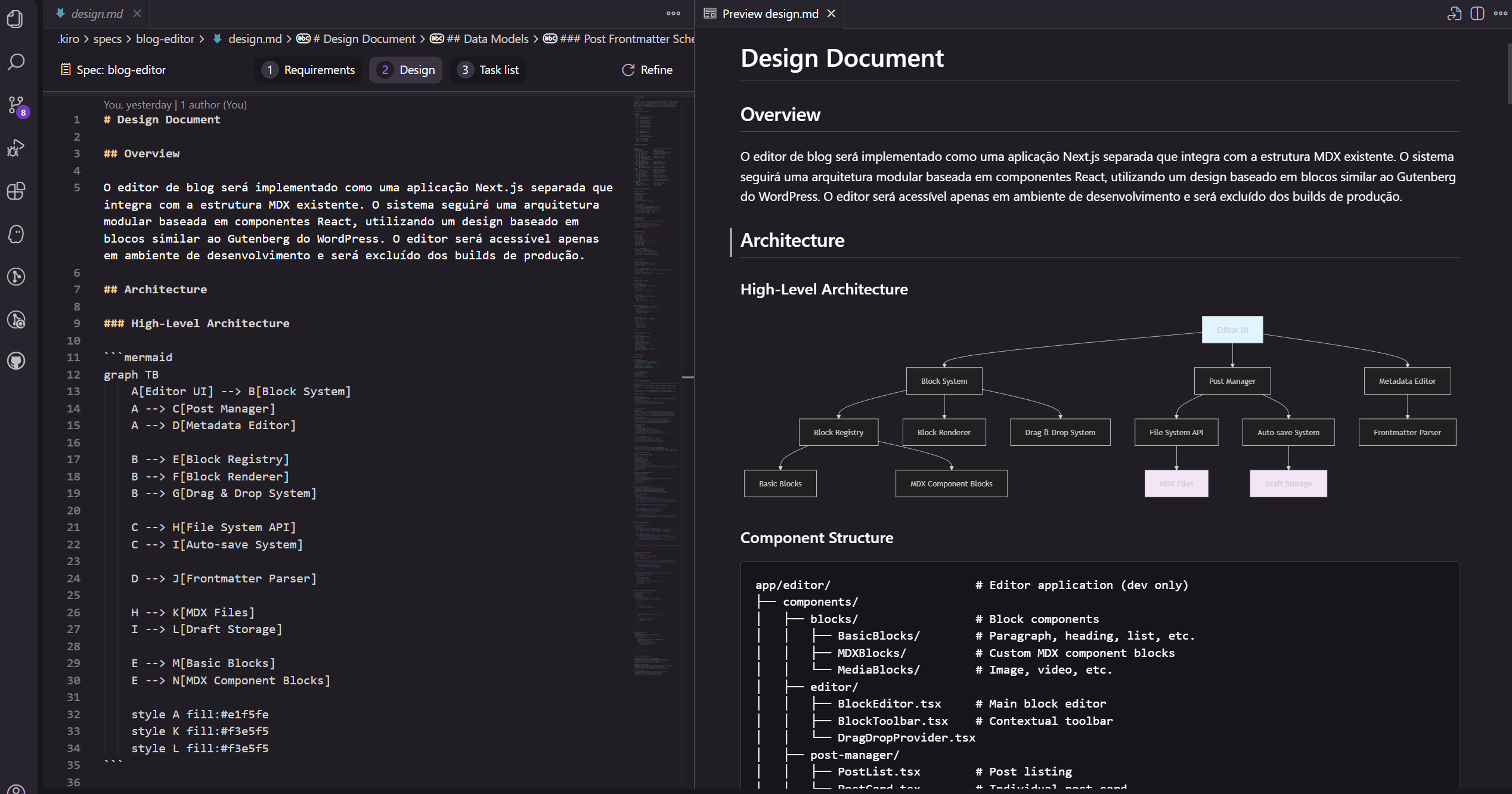Click the 'BlockEditor.tsx' entry in preview
Screen dimensions: 1512x794
889,704
